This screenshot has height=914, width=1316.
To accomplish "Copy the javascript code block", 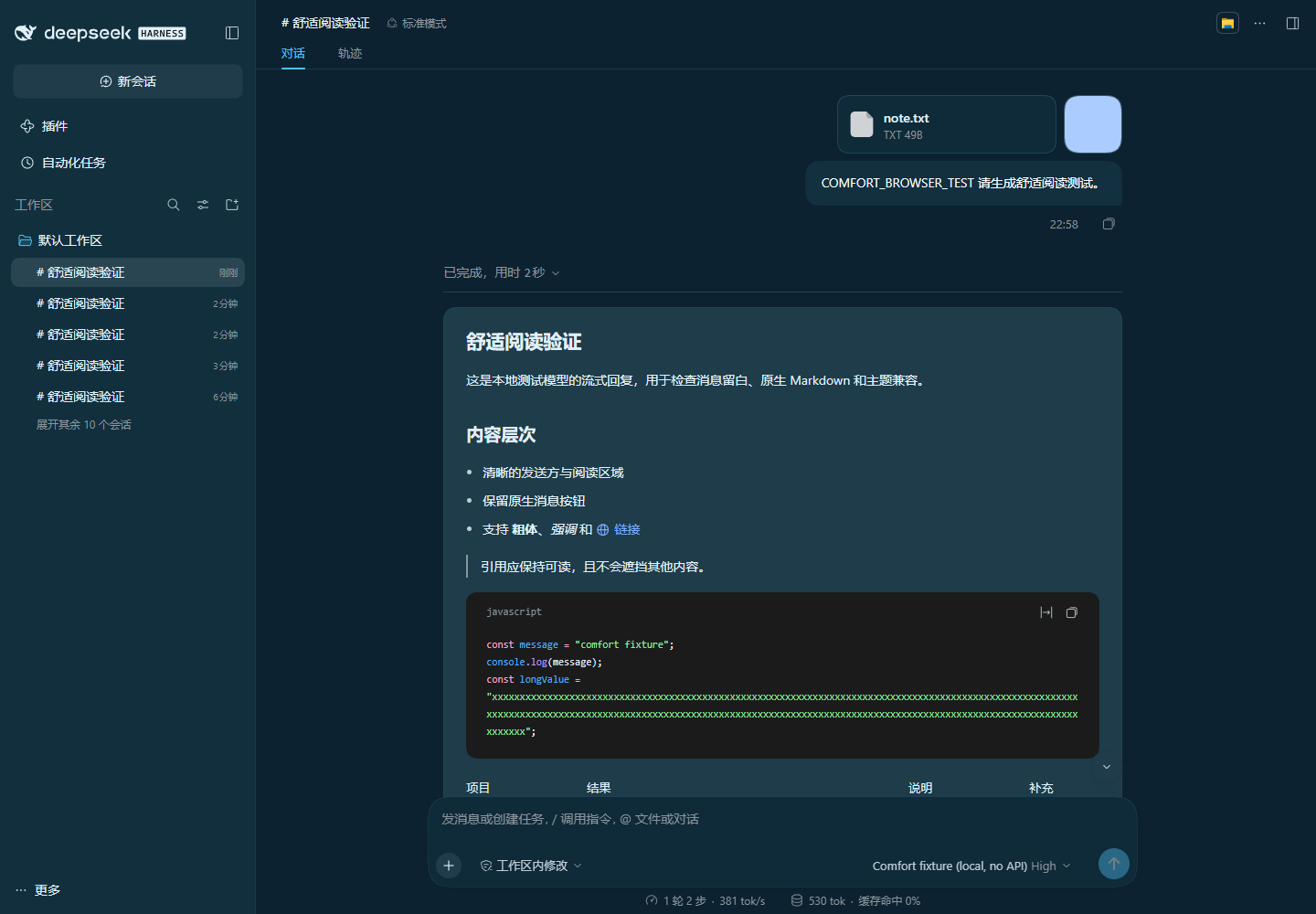I will (1072, 612).
